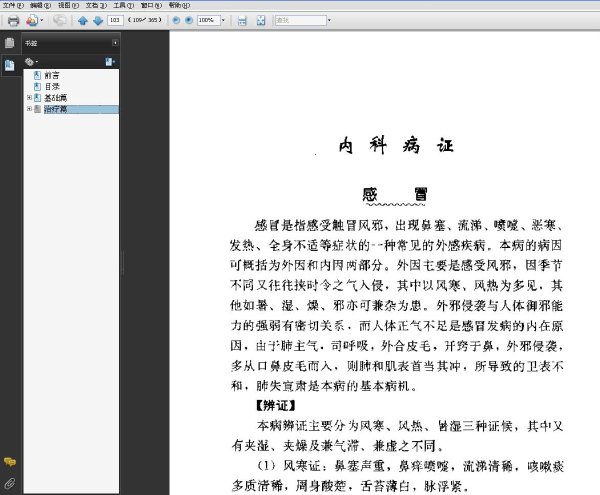Open the 工具 menu

coord(123,5)
